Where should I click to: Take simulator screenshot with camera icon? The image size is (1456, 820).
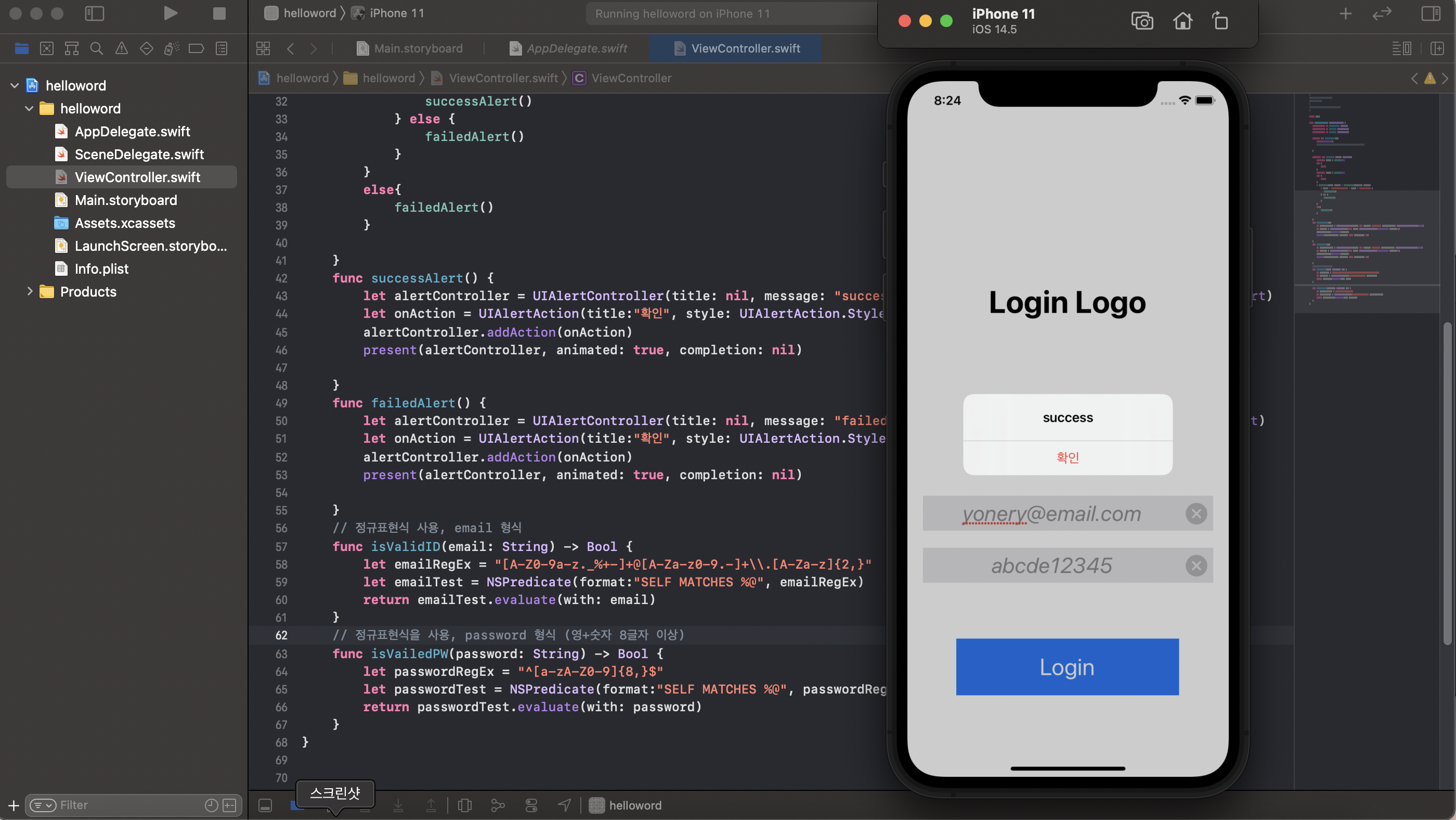click(x=1142, y=21)
